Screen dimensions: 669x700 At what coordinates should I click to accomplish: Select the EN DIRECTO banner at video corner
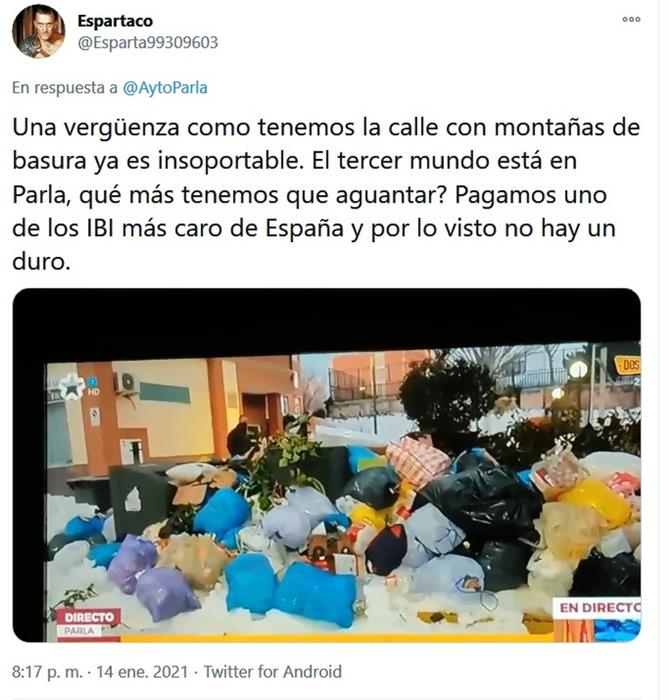[x=599, y=608]
